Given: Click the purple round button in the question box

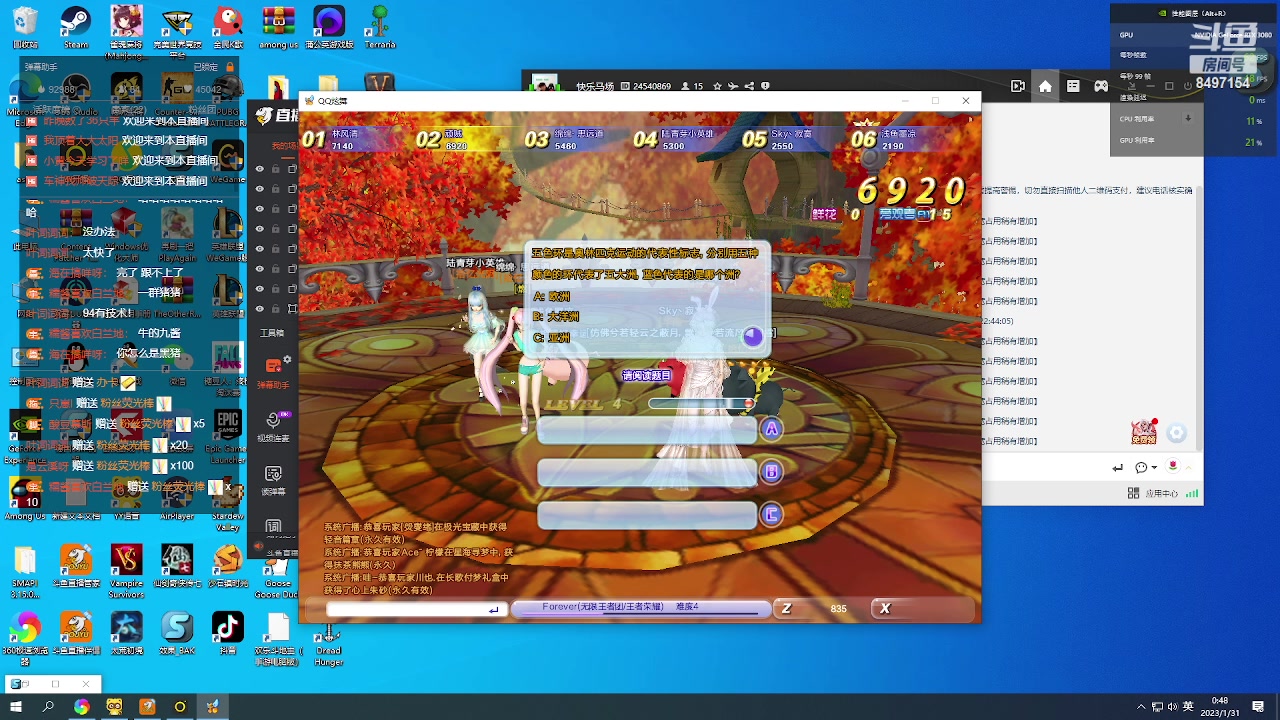Looking at the screenshot, I should coord(753,337).
